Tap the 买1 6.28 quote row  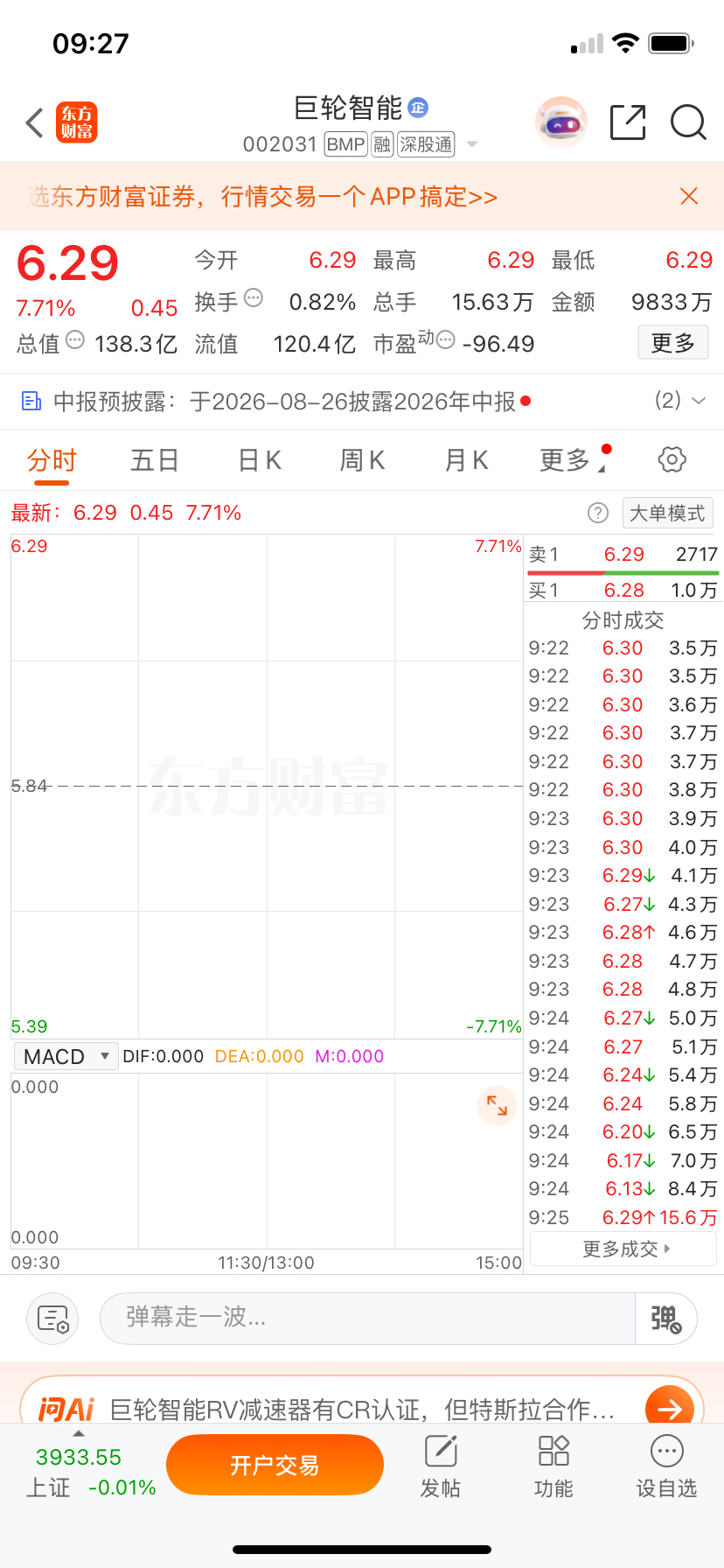(623, 591)
